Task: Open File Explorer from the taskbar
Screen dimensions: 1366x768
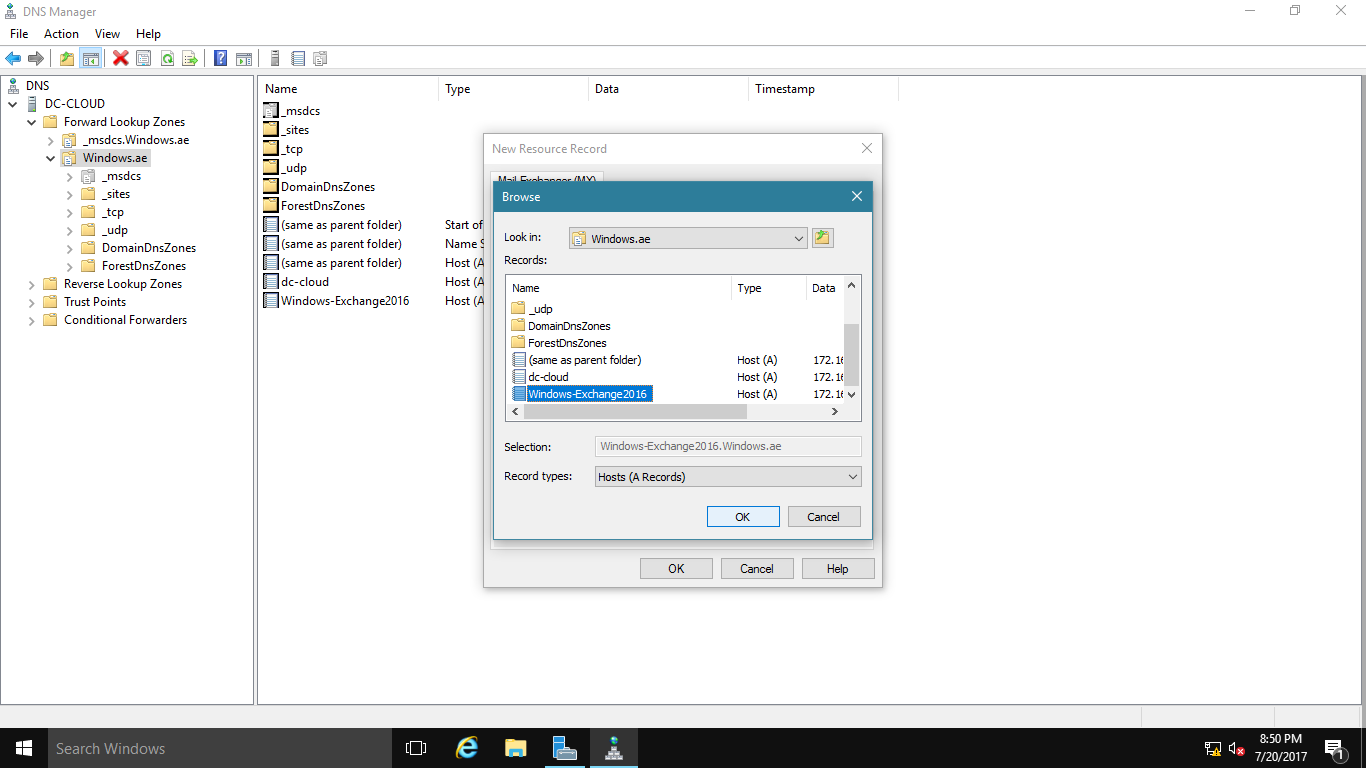Action: (515, 748)
